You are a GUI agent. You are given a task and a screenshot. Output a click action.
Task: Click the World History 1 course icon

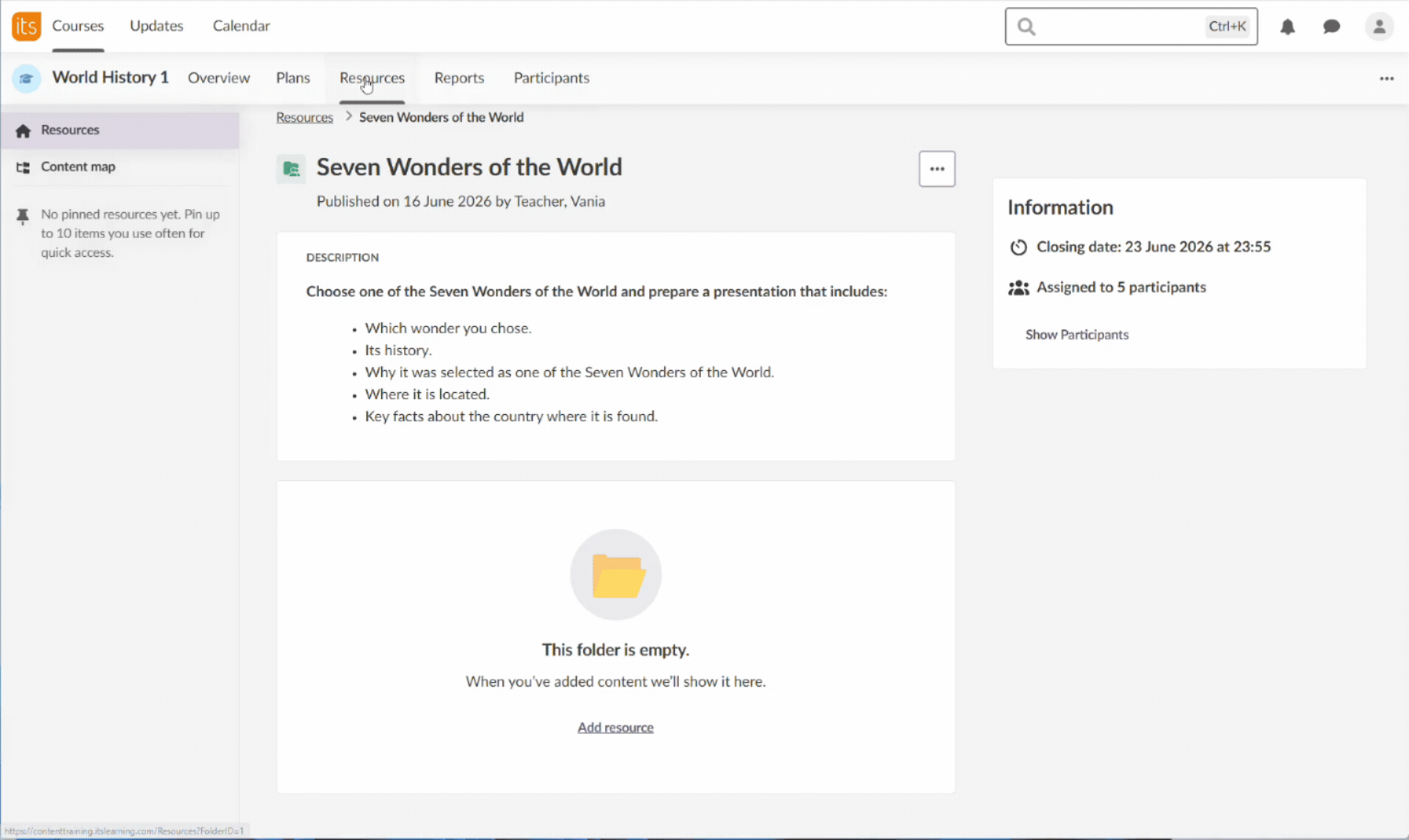point(27,78)
